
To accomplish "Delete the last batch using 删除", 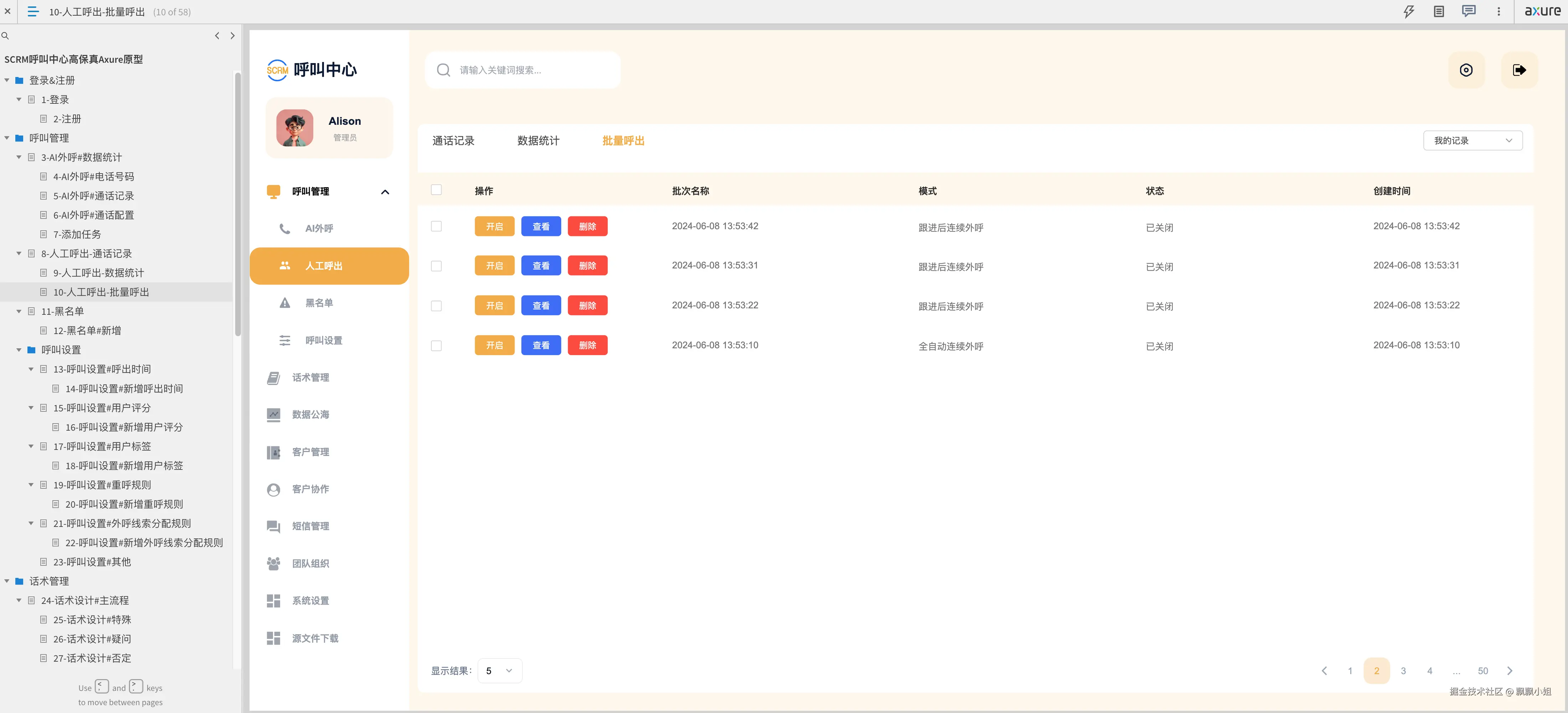I will point(587,345).
